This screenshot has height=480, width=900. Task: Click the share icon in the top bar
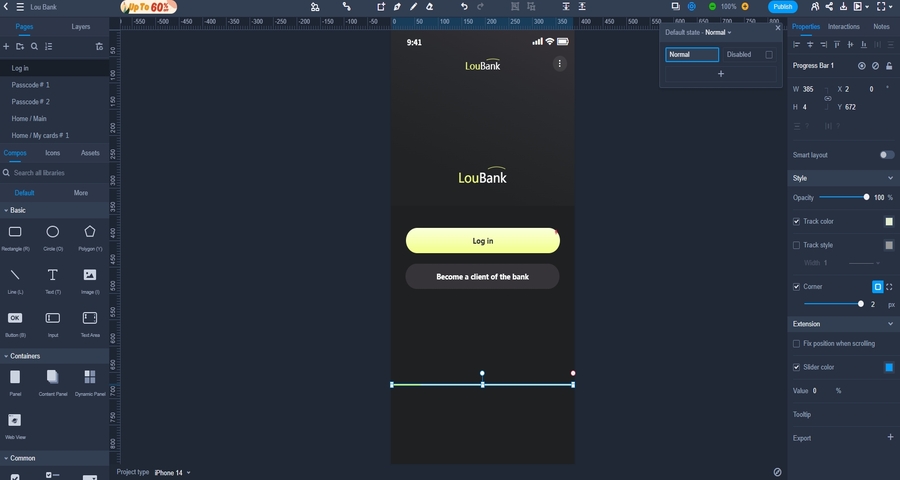click(832, 6)
